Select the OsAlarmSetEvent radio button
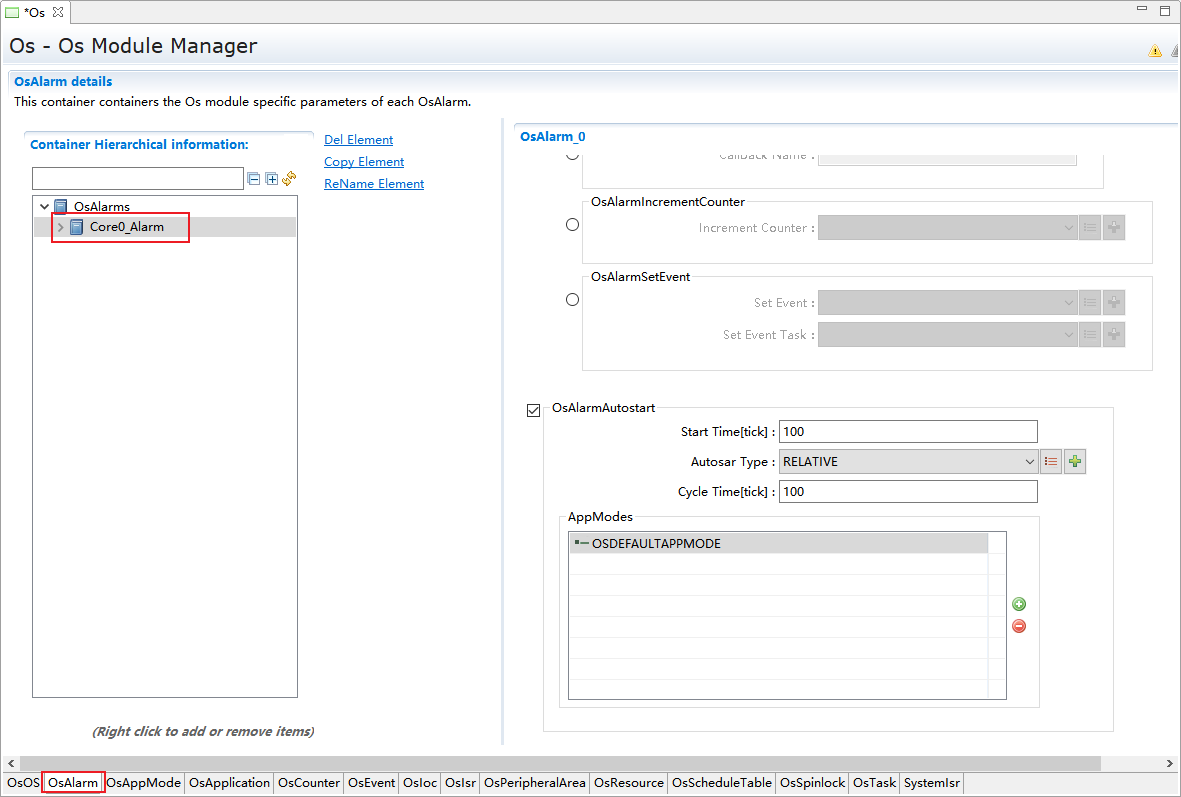1181x797 pixels. (x=573, y=299)
